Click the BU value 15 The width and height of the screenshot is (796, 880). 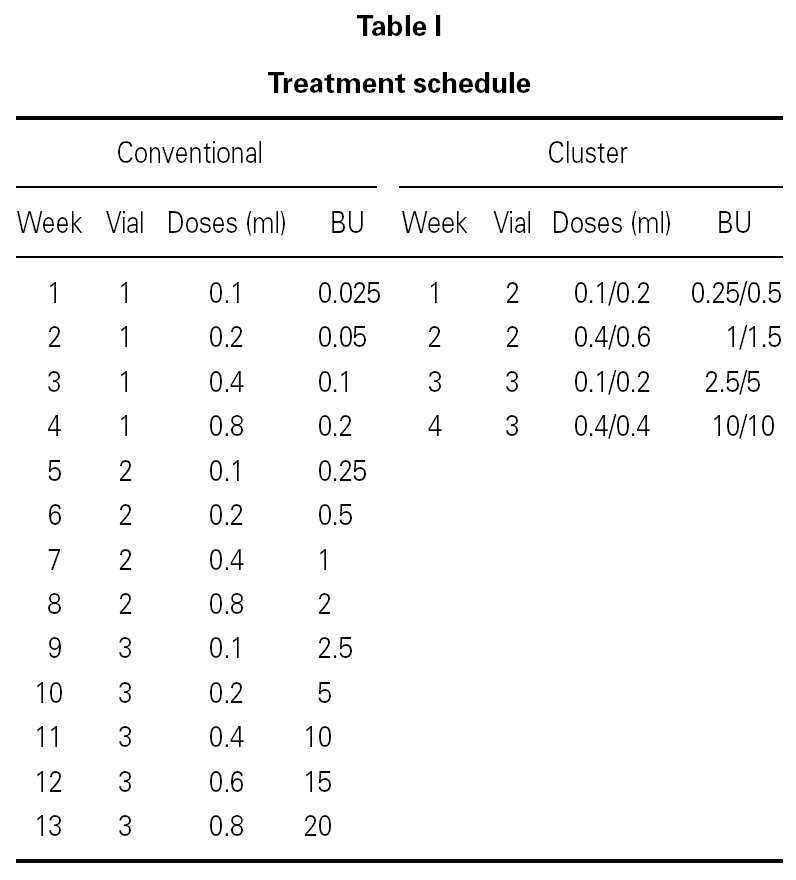pyautogui.click(x=318, y=782)
